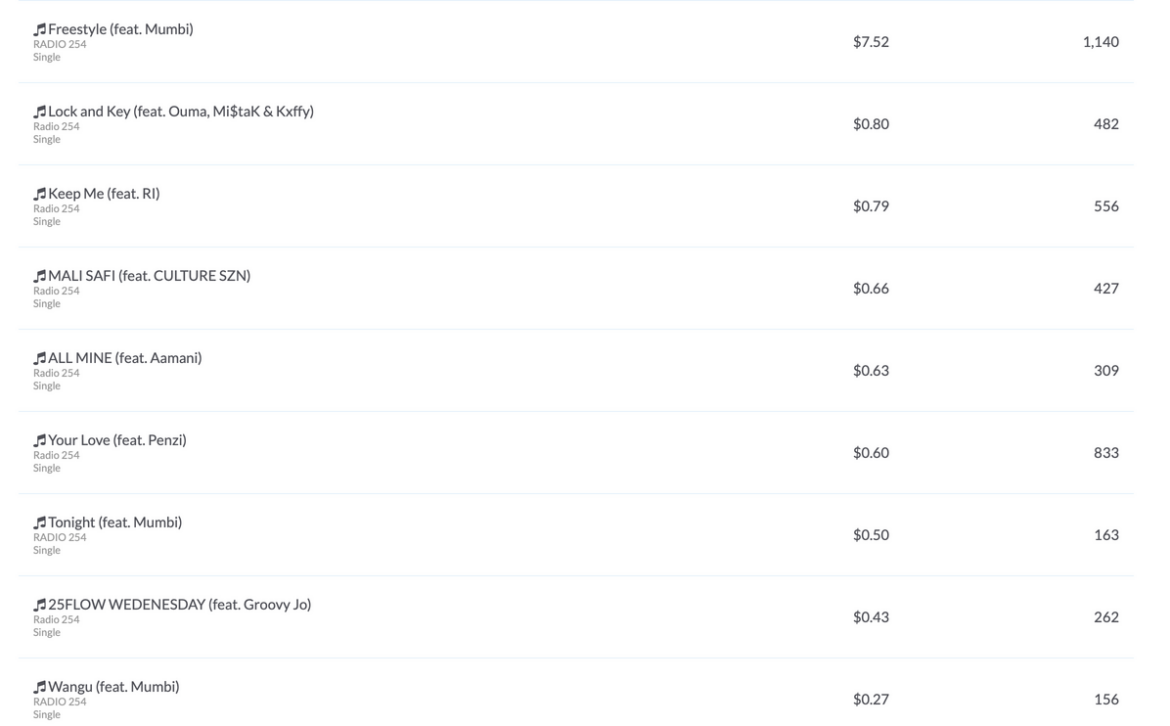Select the Tonight (feat. Mumbi) title
The height and width of the screenshot is (726, 1170).
(x=115, y=522)
